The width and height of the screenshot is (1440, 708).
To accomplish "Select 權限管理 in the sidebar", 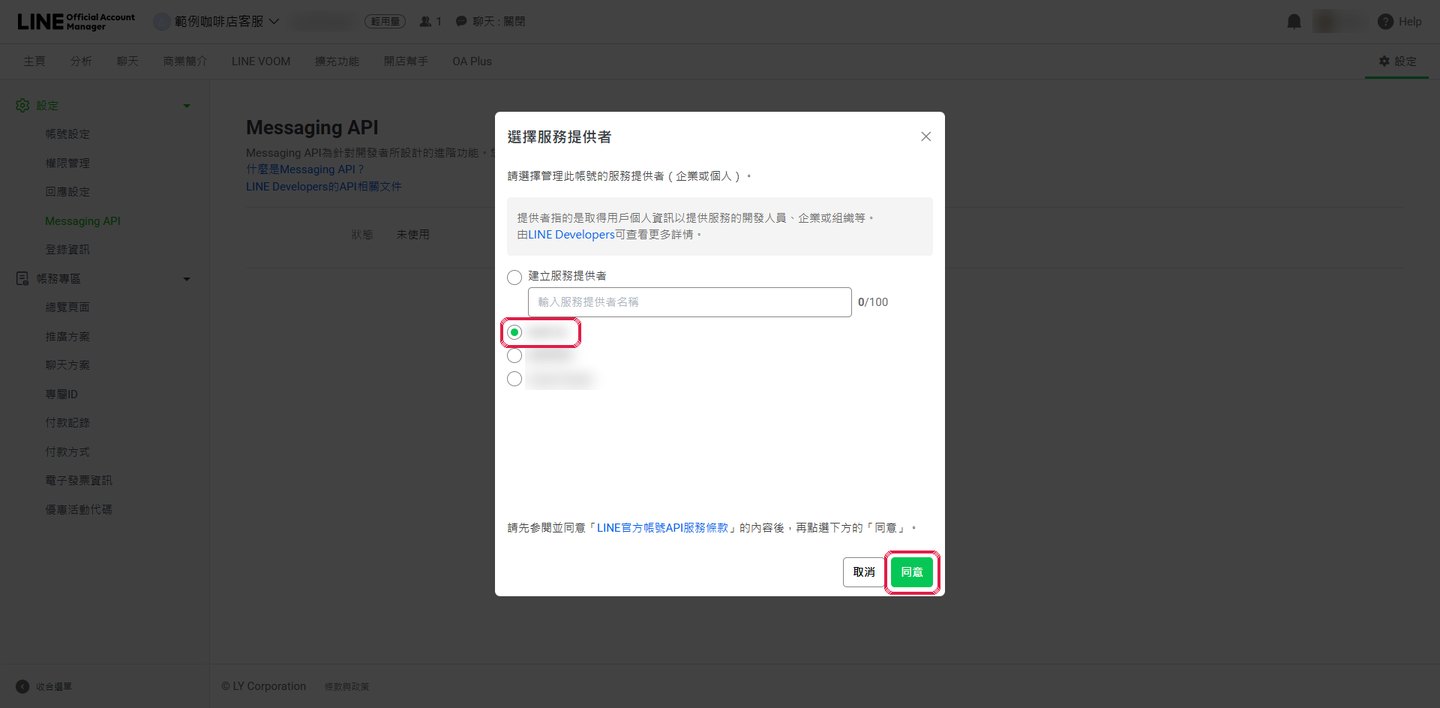I will (68, 163).
